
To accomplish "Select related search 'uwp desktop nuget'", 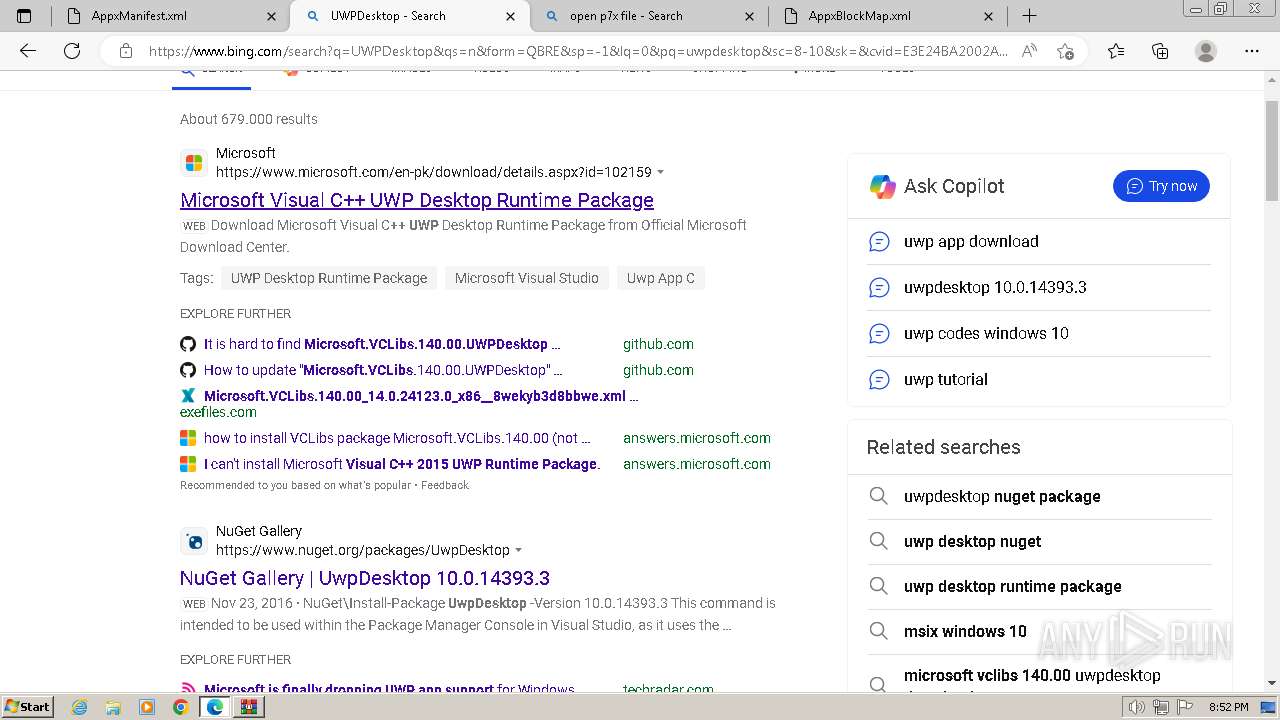I will point(1039,541).
